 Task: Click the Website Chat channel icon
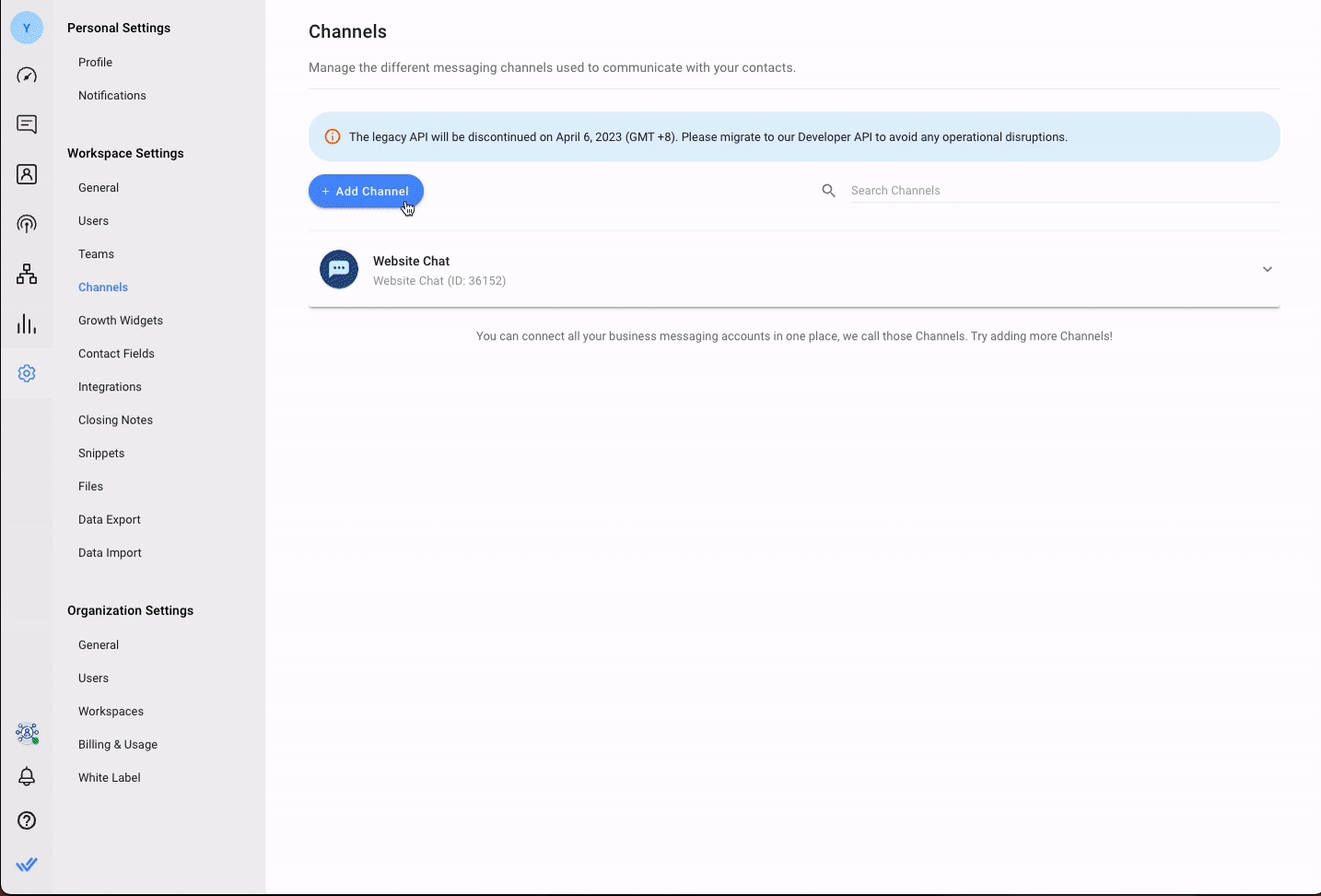(x=339, y=270)
